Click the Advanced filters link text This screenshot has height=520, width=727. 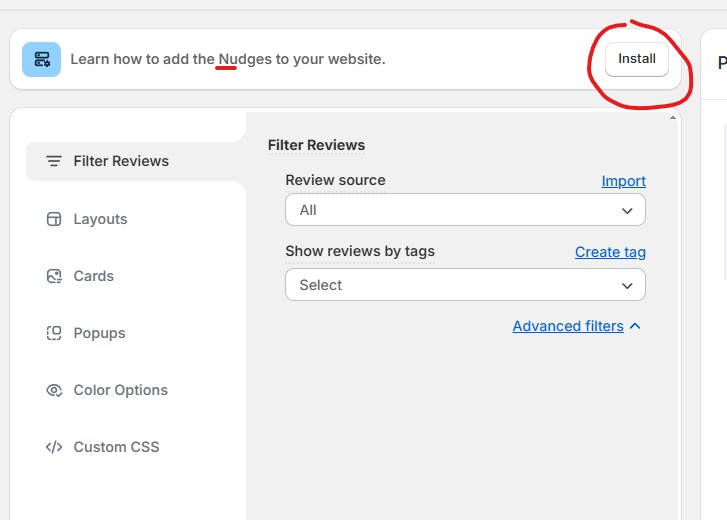(x=568, y=326)
